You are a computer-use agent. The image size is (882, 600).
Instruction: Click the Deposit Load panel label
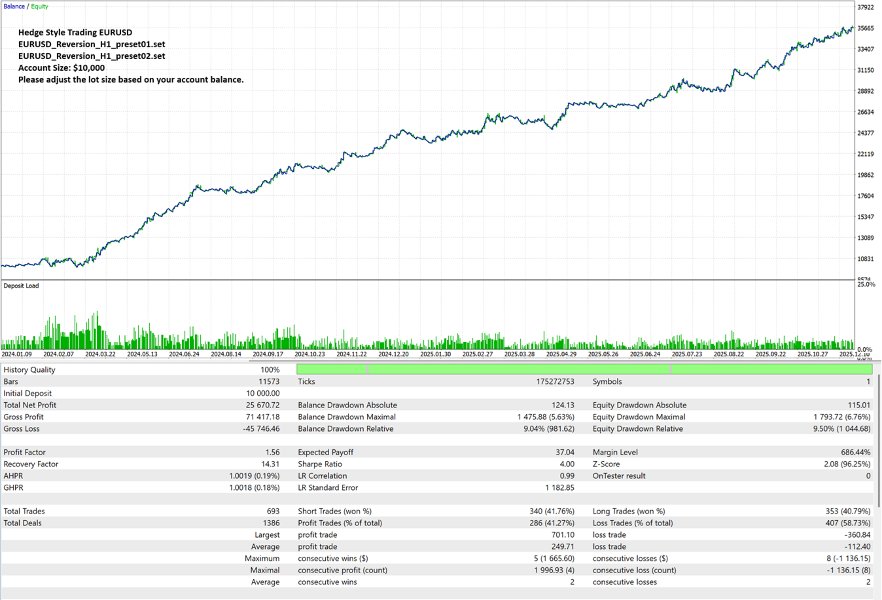tap(24, 283)
